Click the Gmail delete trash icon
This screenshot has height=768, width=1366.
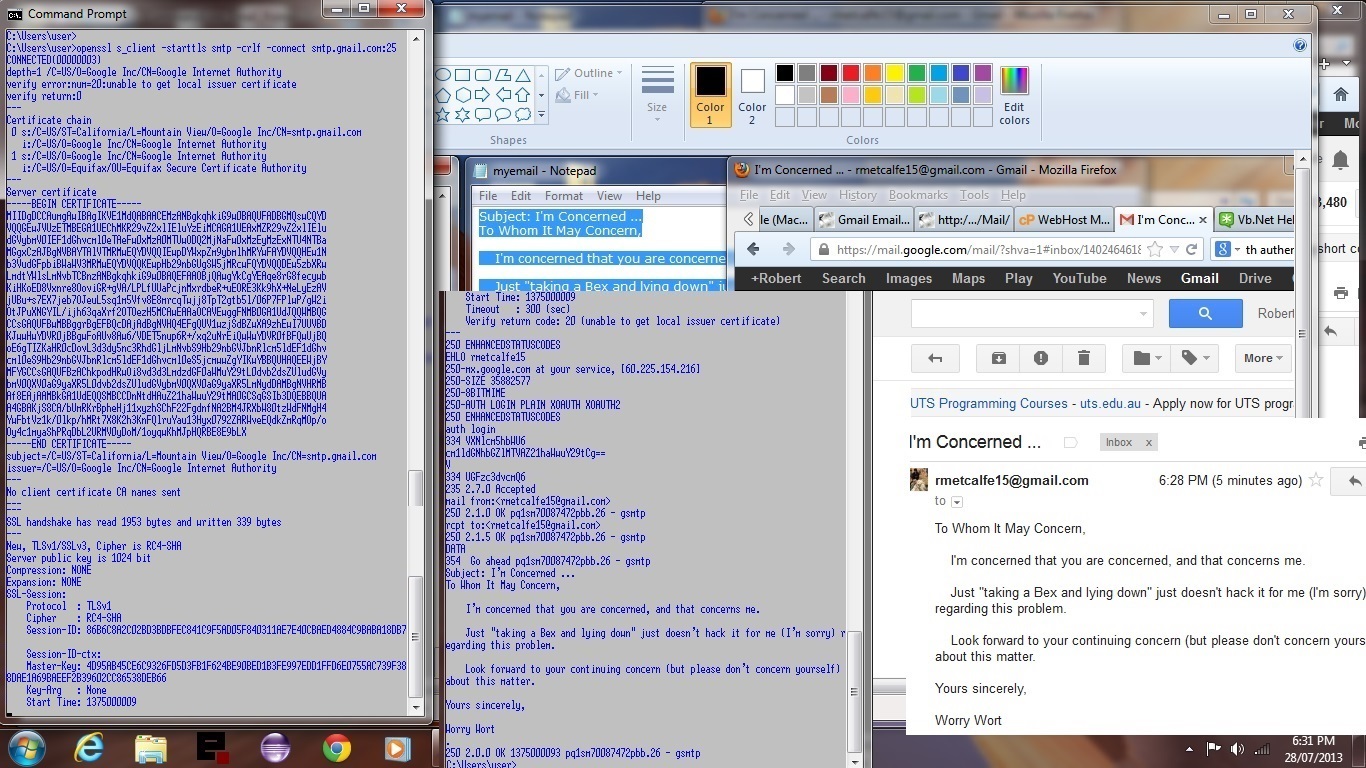tap(1083, 358)
